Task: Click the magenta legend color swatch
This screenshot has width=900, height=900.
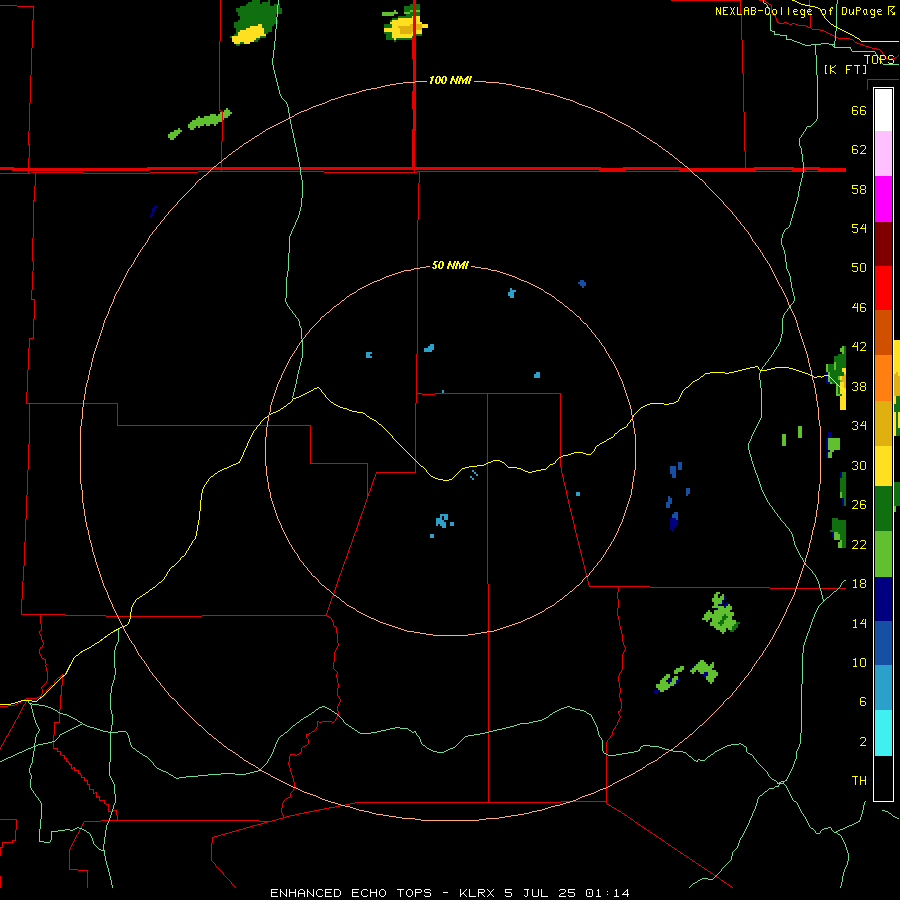Action: coord(883,199)
